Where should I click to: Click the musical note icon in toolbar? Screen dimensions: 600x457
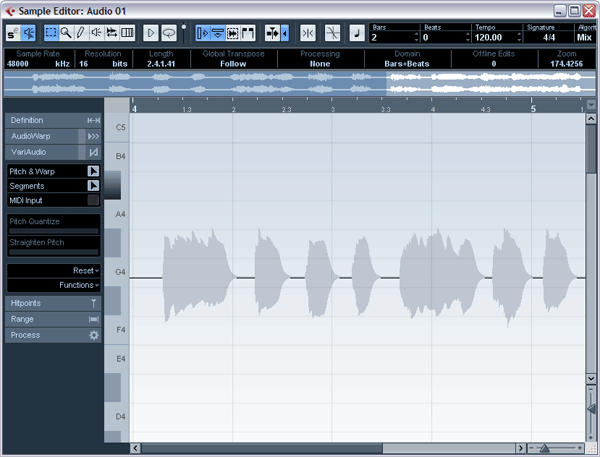357,34
